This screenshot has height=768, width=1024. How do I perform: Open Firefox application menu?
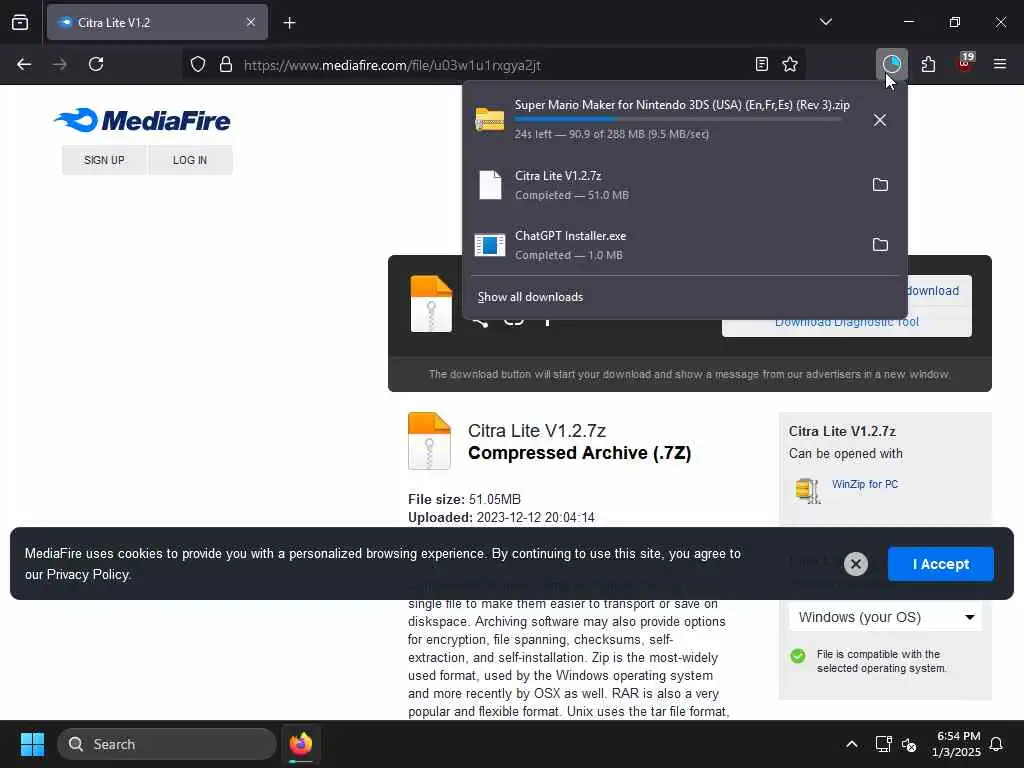(1000, 64)
